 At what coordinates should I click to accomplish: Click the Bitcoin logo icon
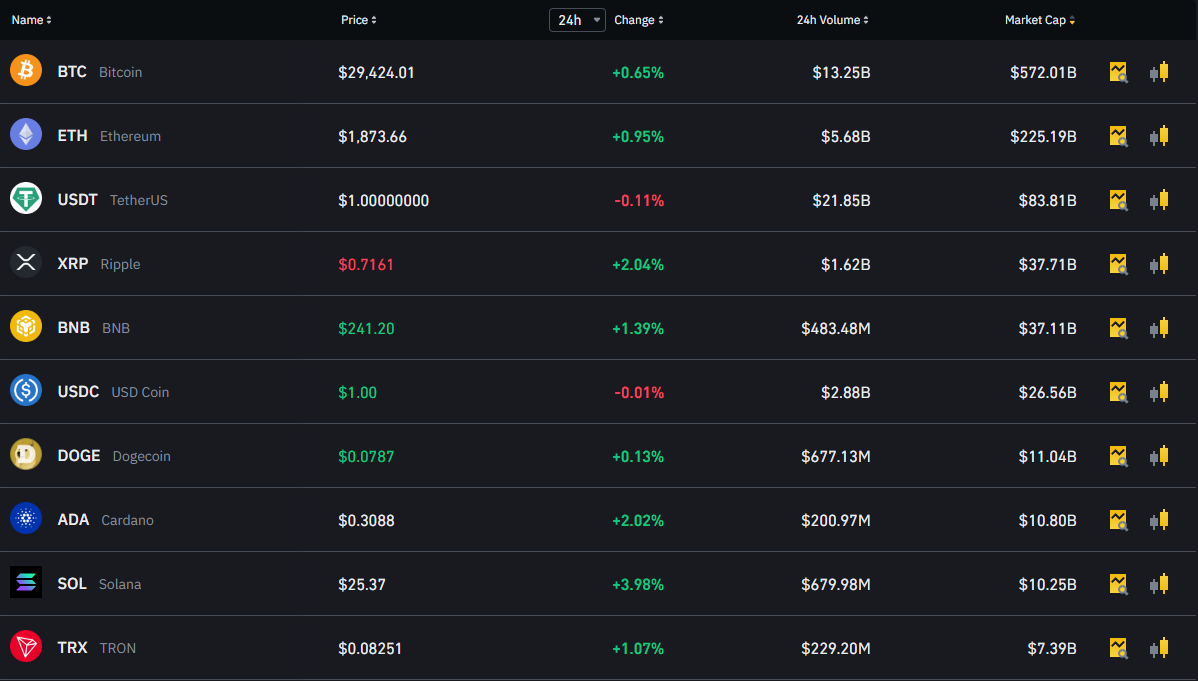(26, 70)
